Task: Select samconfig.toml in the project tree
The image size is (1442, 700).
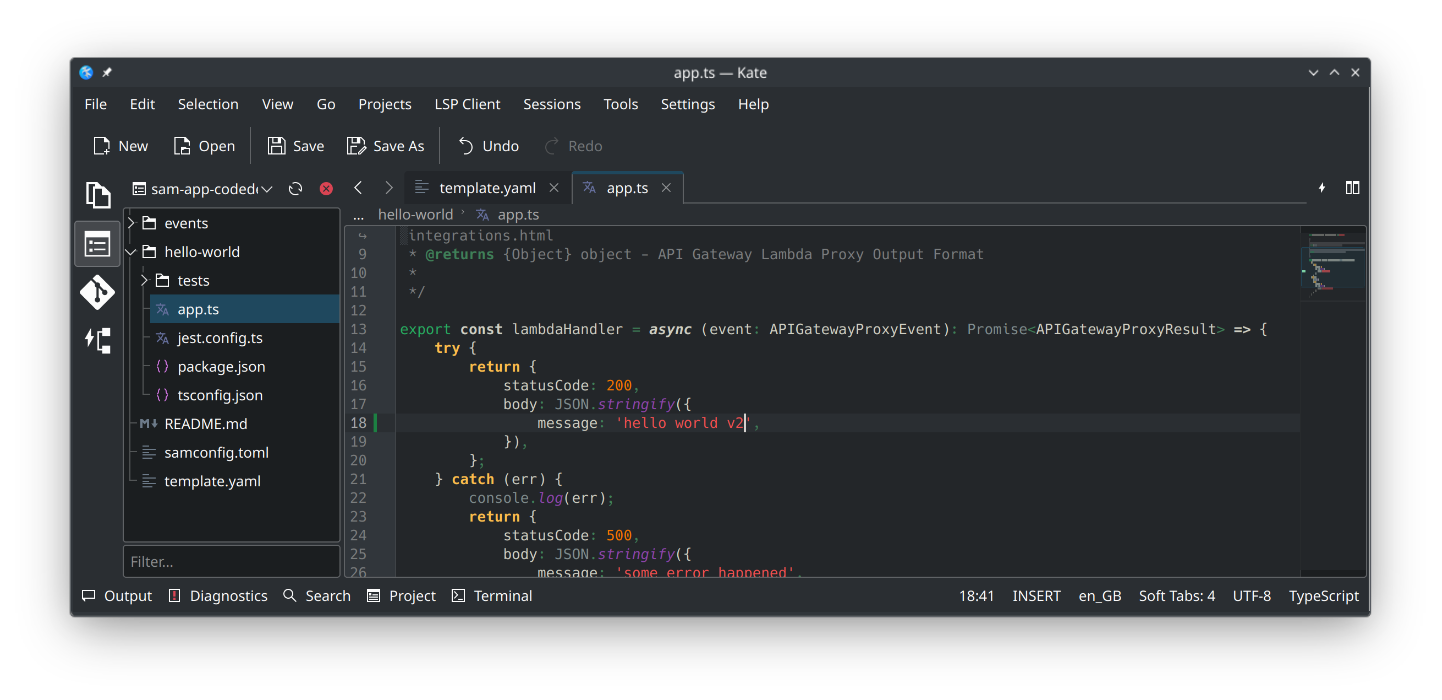Action: tap(216, 453)
